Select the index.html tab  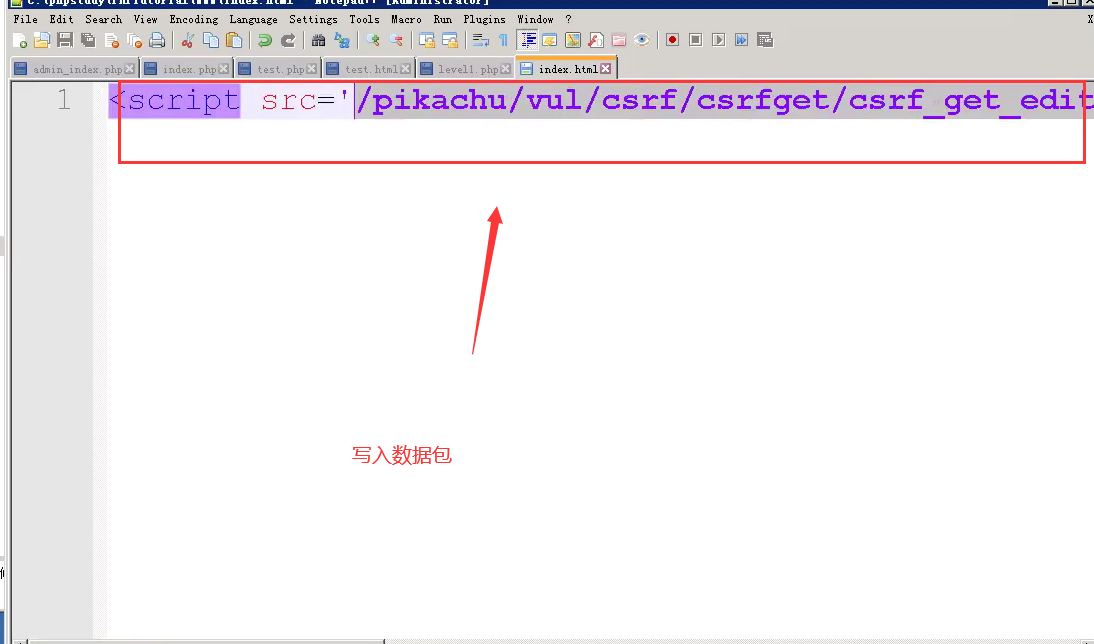(x=566, y=68)
